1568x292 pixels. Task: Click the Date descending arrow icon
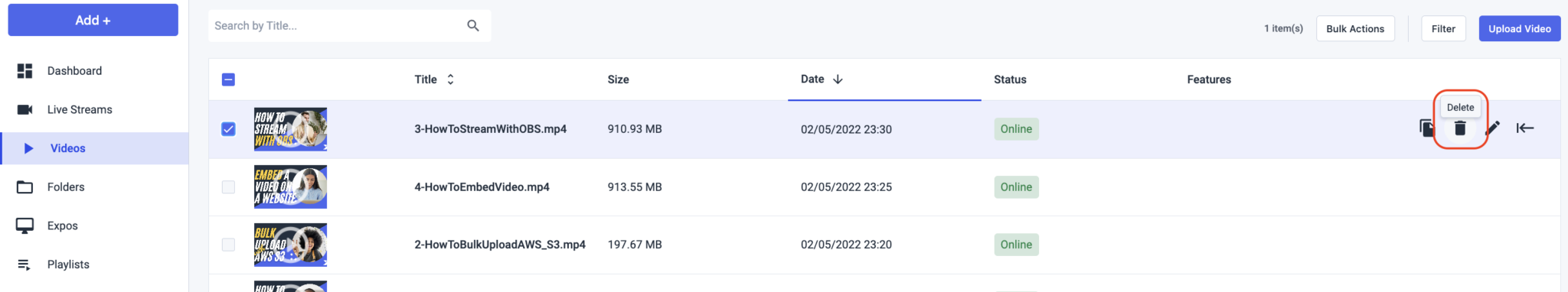pos(838,79)
